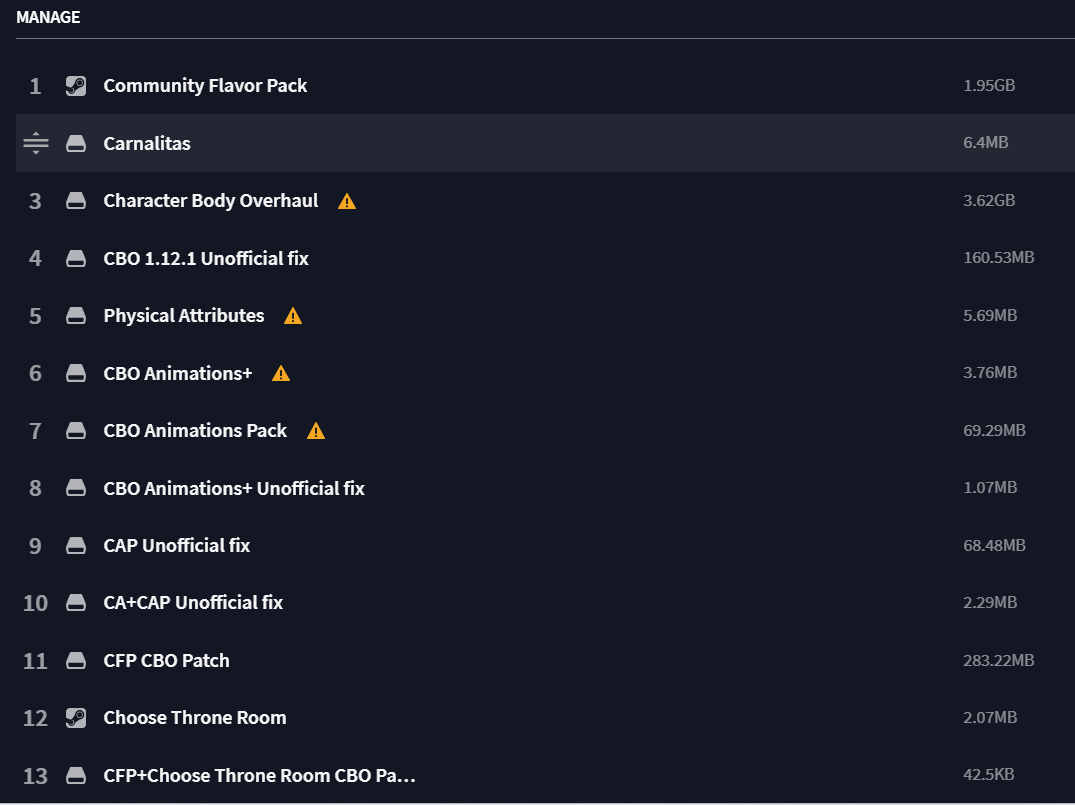Click the 283.22MB size label
Viewport: 1075px width, 805px height.
pos(998,660)
